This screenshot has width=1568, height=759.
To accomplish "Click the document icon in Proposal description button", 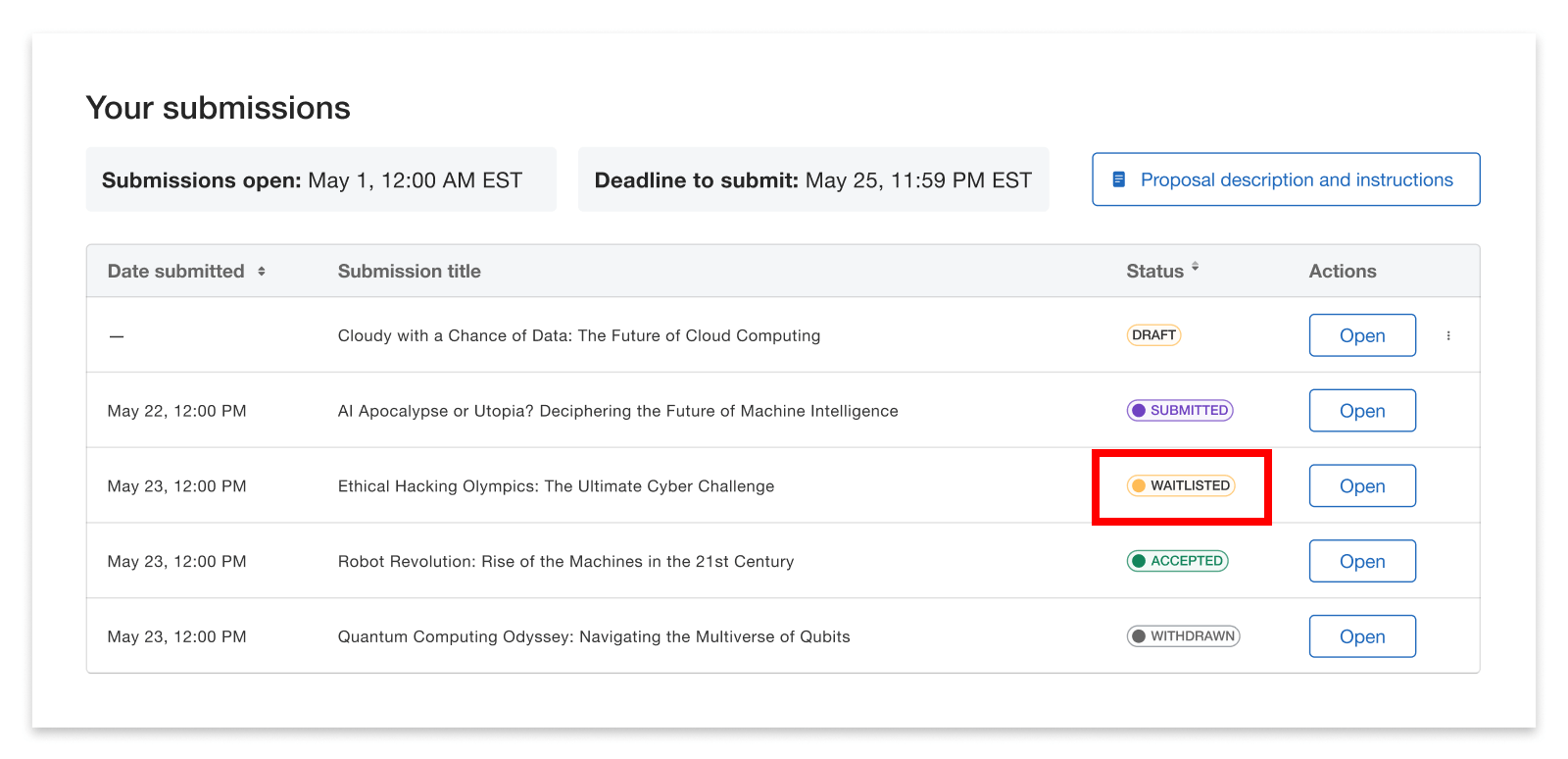I will point(1118,179).
